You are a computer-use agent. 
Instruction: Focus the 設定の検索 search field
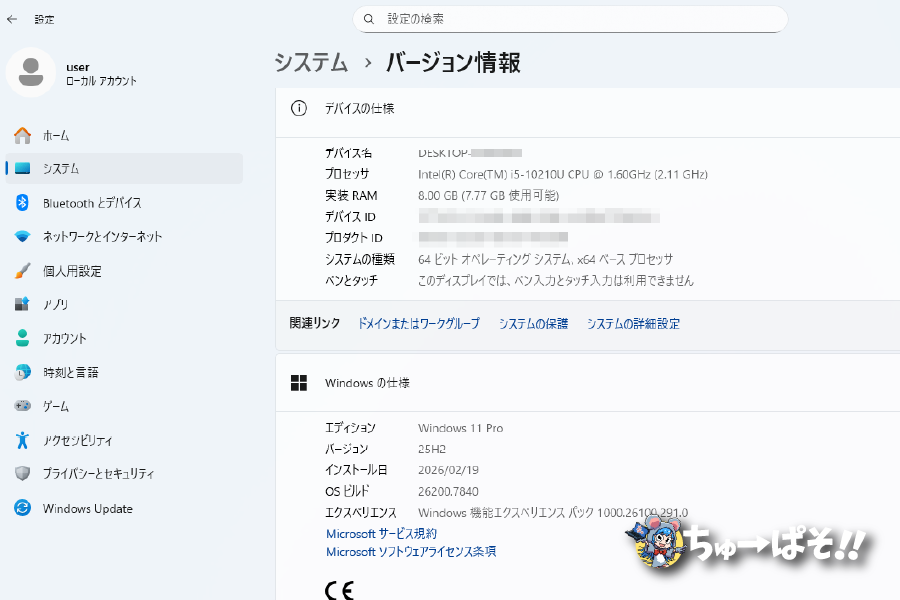[570, 19]
